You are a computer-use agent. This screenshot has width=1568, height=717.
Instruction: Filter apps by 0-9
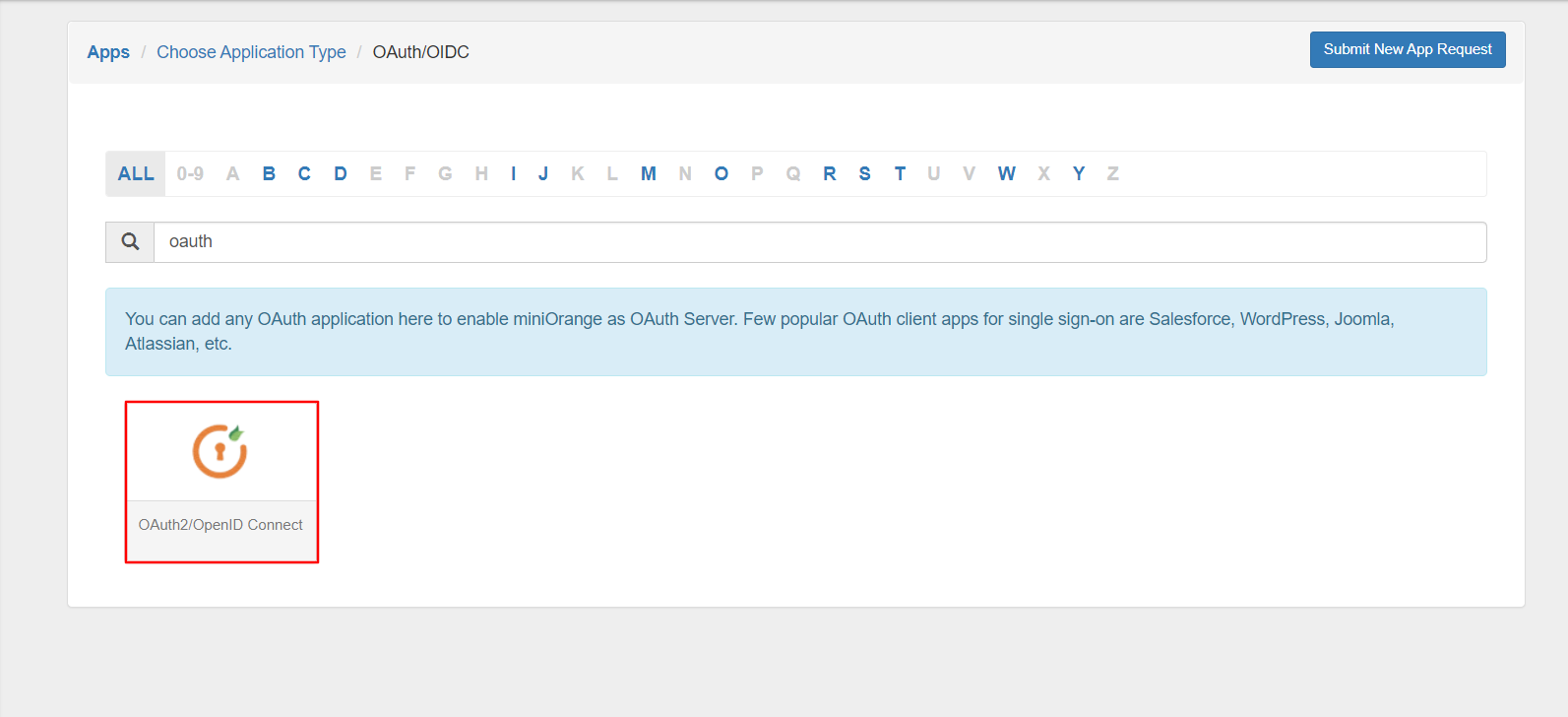190,174
